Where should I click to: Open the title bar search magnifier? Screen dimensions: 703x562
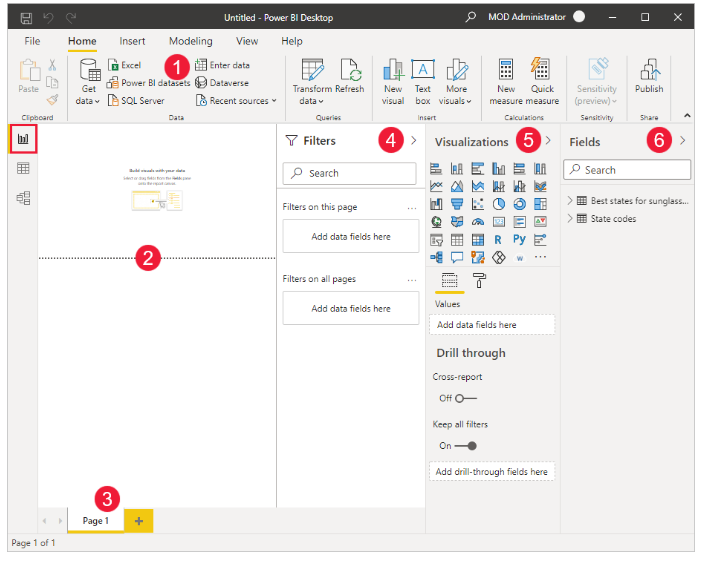tap(470, 17)
